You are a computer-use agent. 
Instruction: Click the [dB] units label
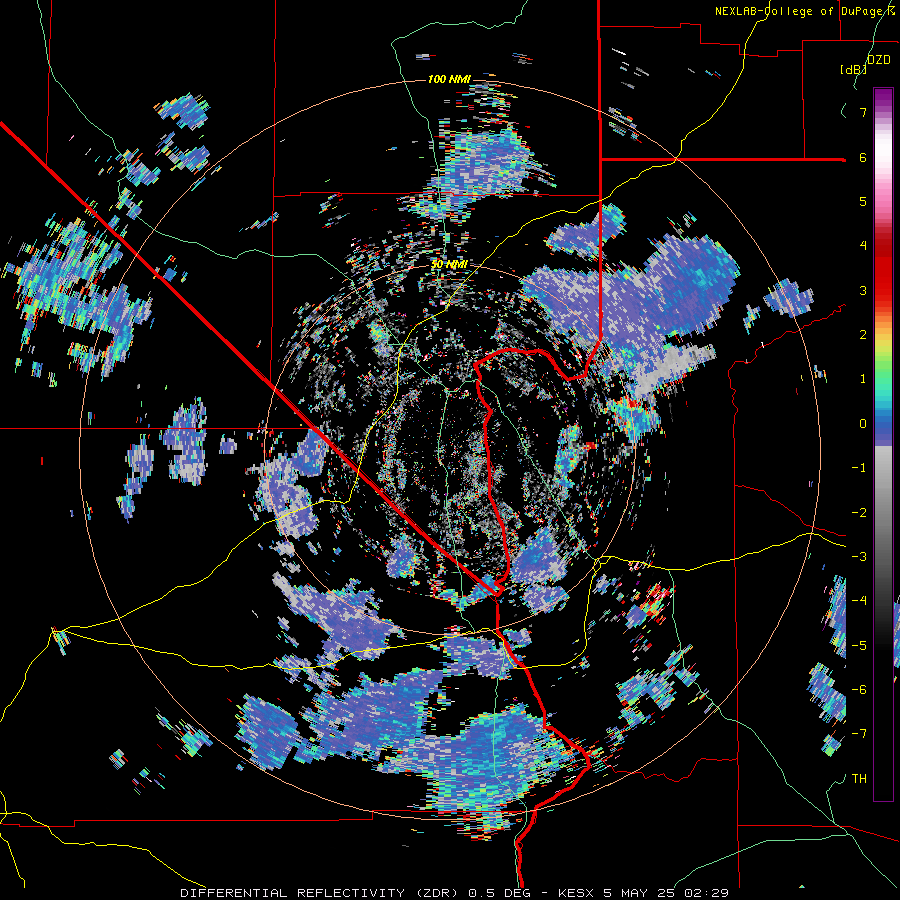click(x=854, y=69)
